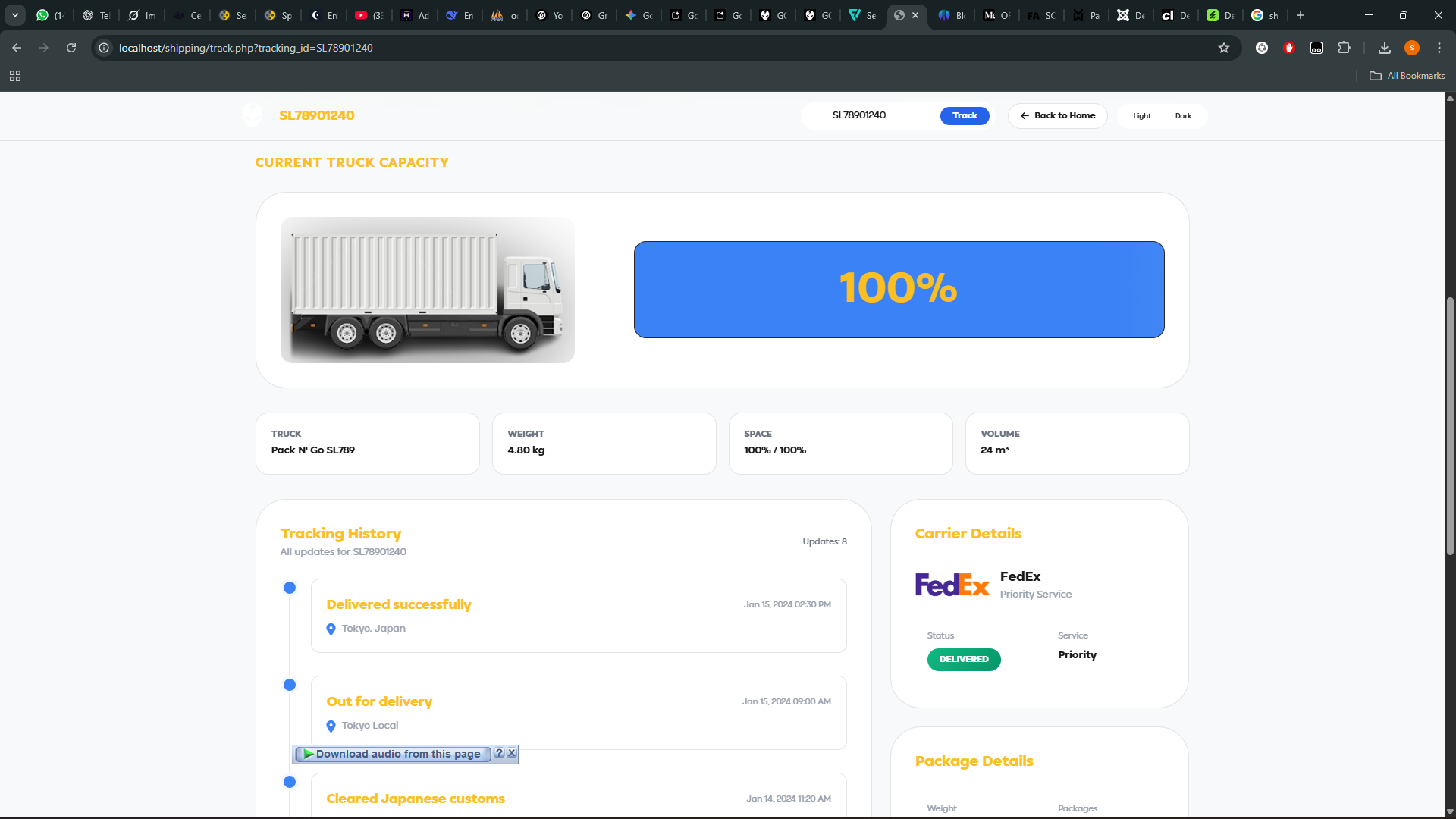Open Chrome three-dot menu

[1439, 48]
